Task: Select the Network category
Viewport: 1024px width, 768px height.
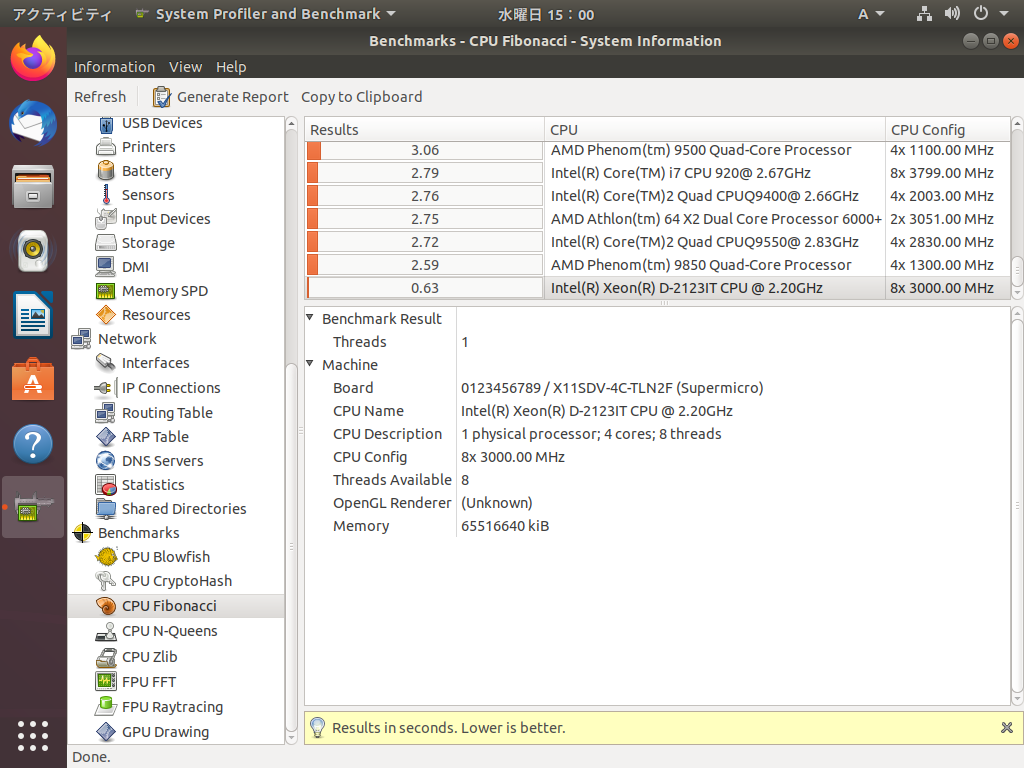Action: tap(127, 339)
